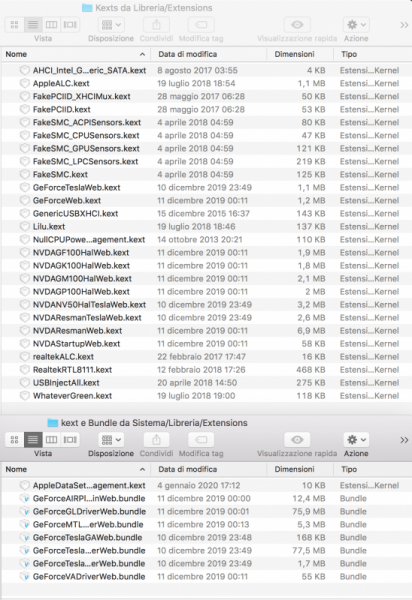This screenshot has width=412, height=600.
Task: Click Condividi share icon in Kexts da Libreria window
Action: [x=156, y=25]
